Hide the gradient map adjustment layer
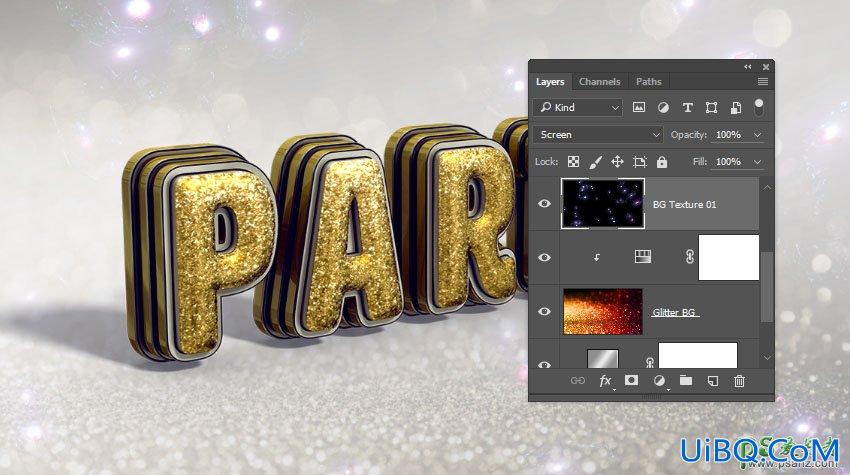Screen dimensions: 850x475 click(x=544, y=258)
